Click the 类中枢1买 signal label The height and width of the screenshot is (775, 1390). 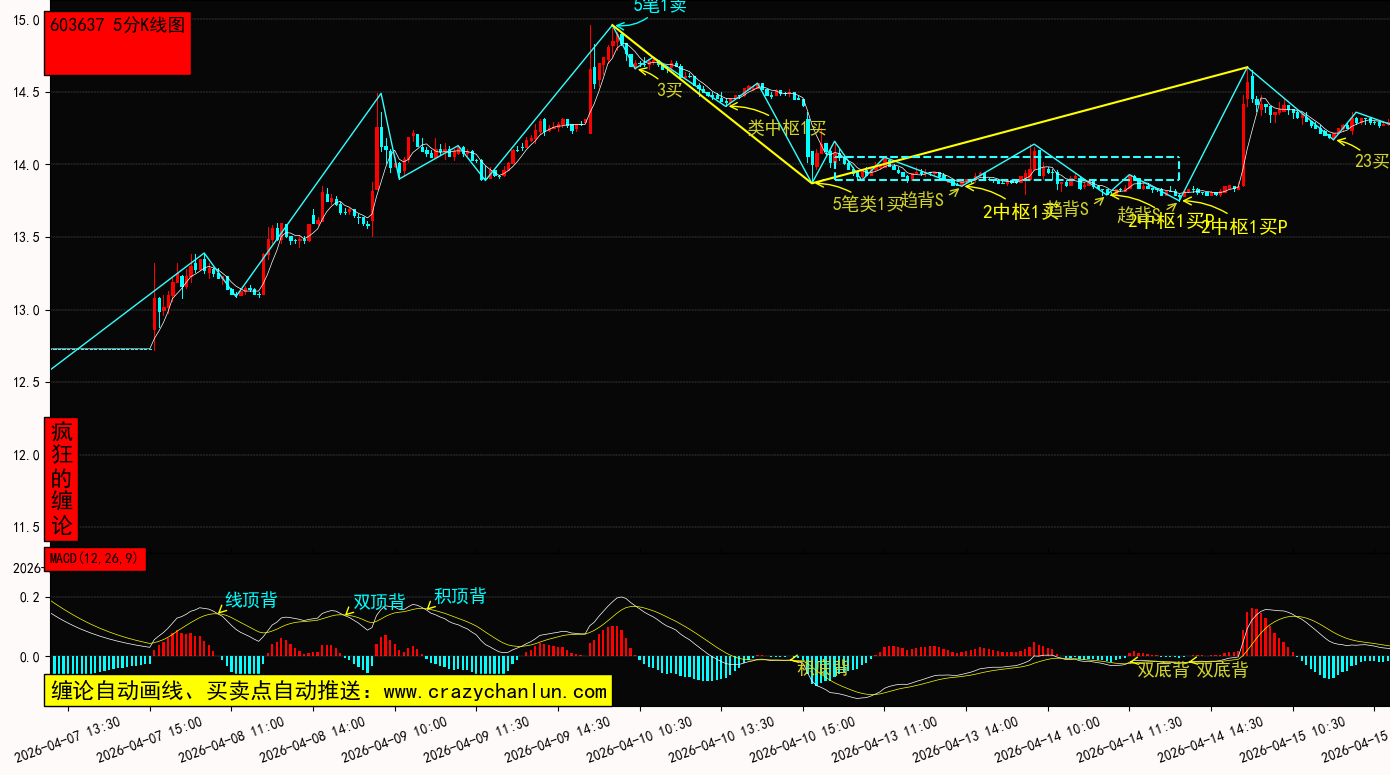[x=787, y=128]
